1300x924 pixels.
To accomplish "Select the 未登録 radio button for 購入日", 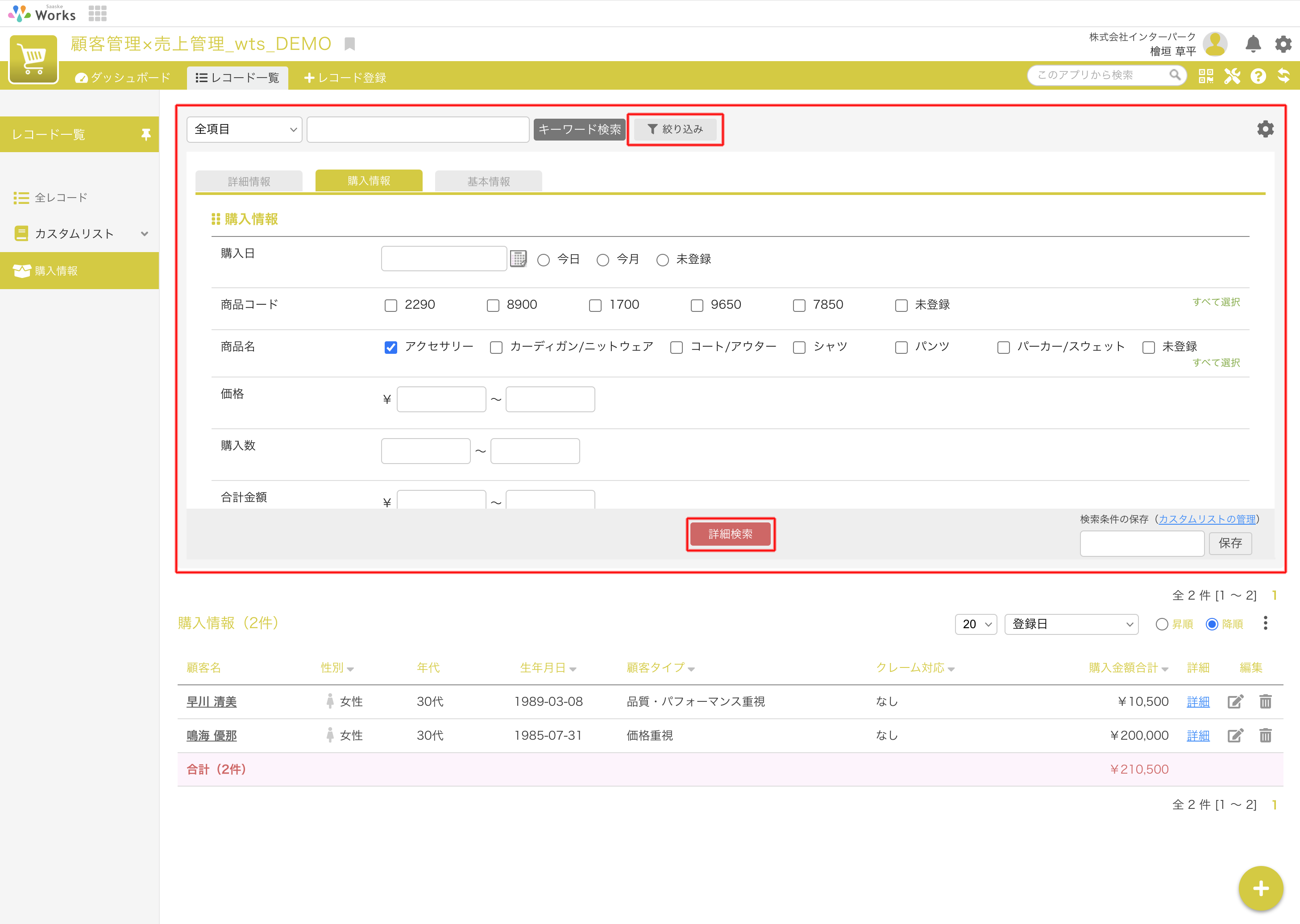I will pyautogui.click(x=663, y=260).
